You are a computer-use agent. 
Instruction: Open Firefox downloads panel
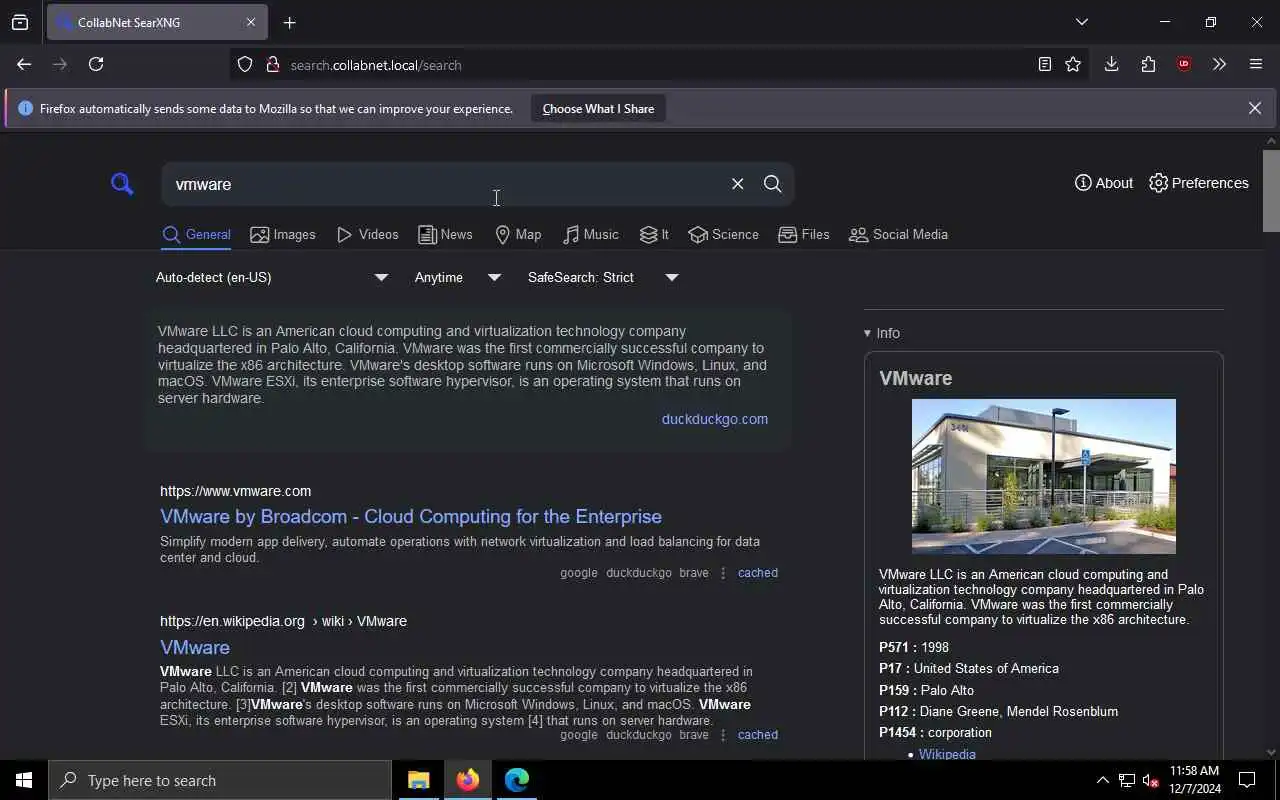[1111, 64]
